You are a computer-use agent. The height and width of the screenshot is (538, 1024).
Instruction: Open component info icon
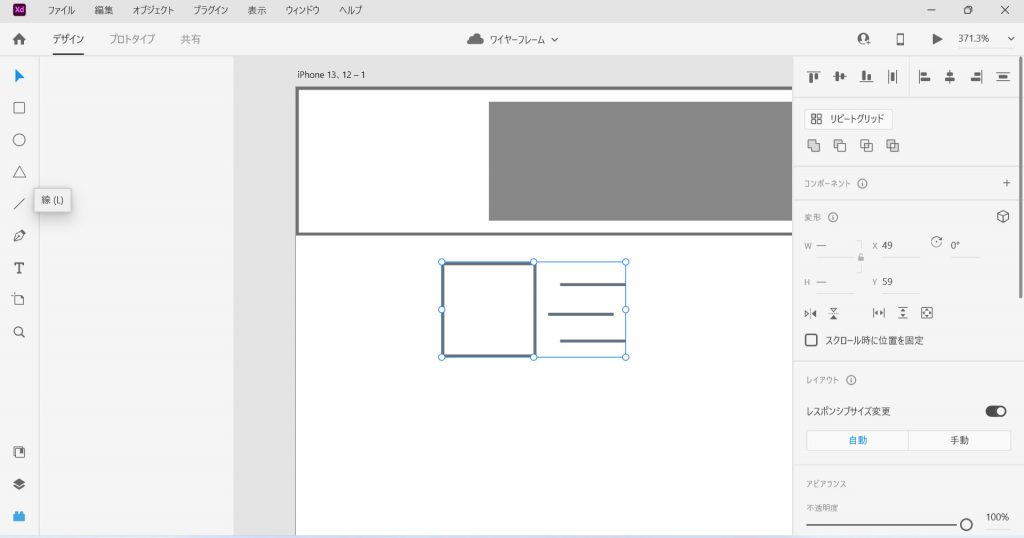862,183
